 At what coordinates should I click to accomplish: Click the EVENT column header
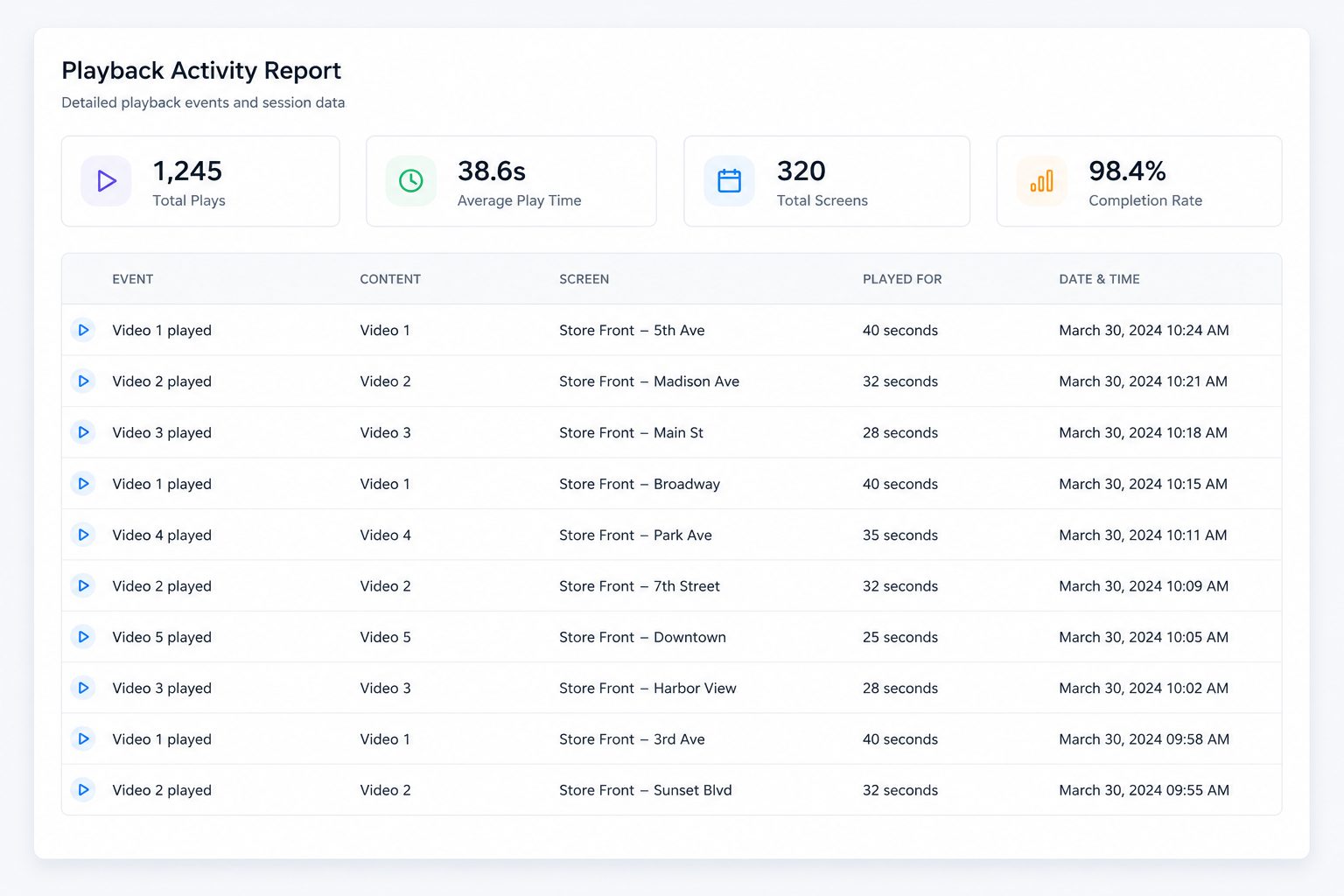tap(133, 279)
